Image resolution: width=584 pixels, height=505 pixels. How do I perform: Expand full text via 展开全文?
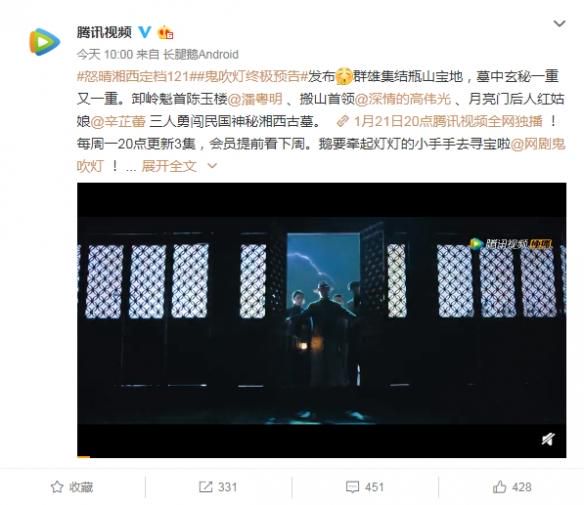coord(169,166)
